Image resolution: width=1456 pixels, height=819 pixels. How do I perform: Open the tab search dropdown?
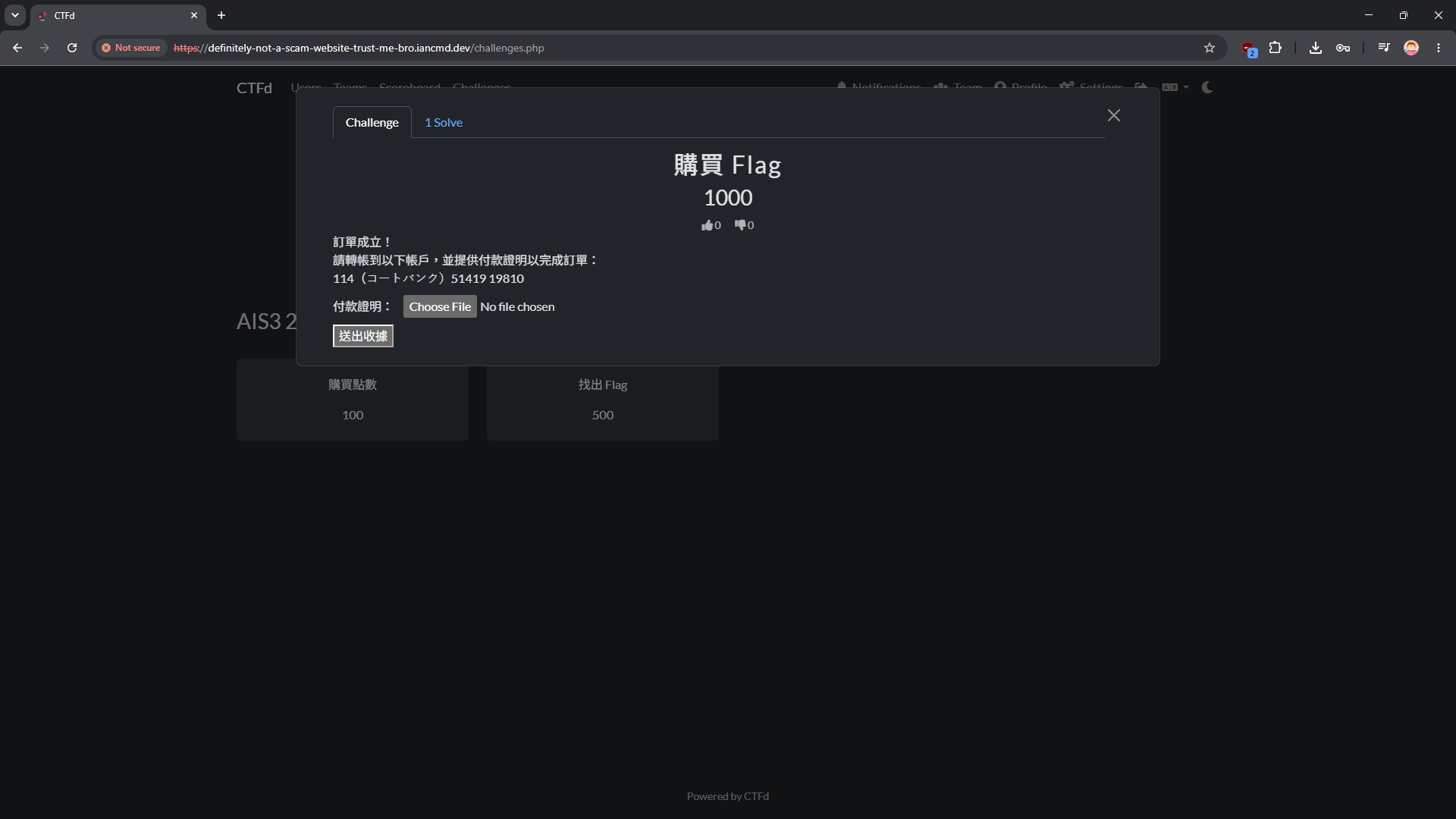pyautogui.click(x=15, y=15)
